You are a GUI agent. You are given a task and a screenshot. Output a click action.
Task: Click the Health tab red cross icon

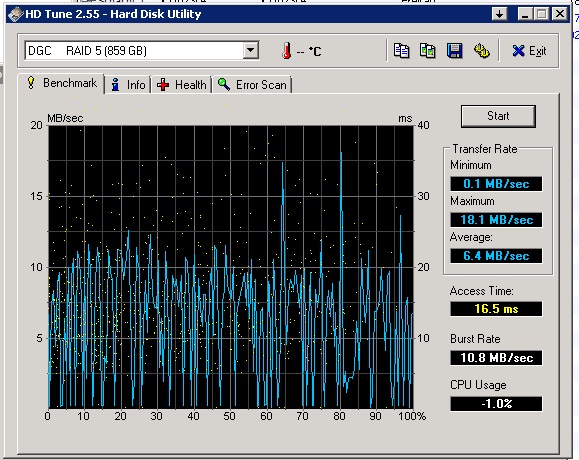click(x=163, y=85)
